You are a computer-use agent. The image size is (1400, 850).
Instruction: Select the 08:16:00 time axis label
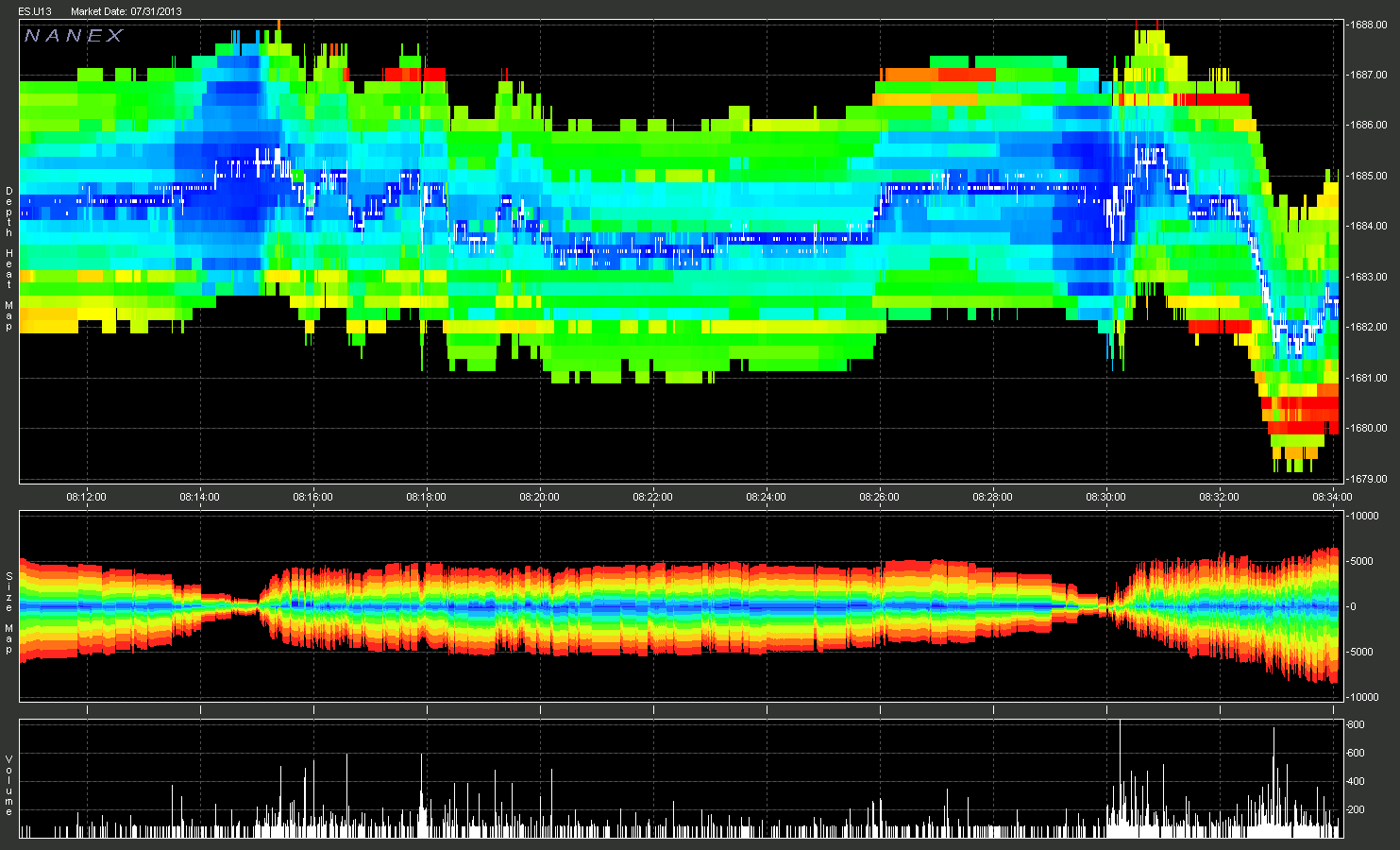[x=312, y=497]
